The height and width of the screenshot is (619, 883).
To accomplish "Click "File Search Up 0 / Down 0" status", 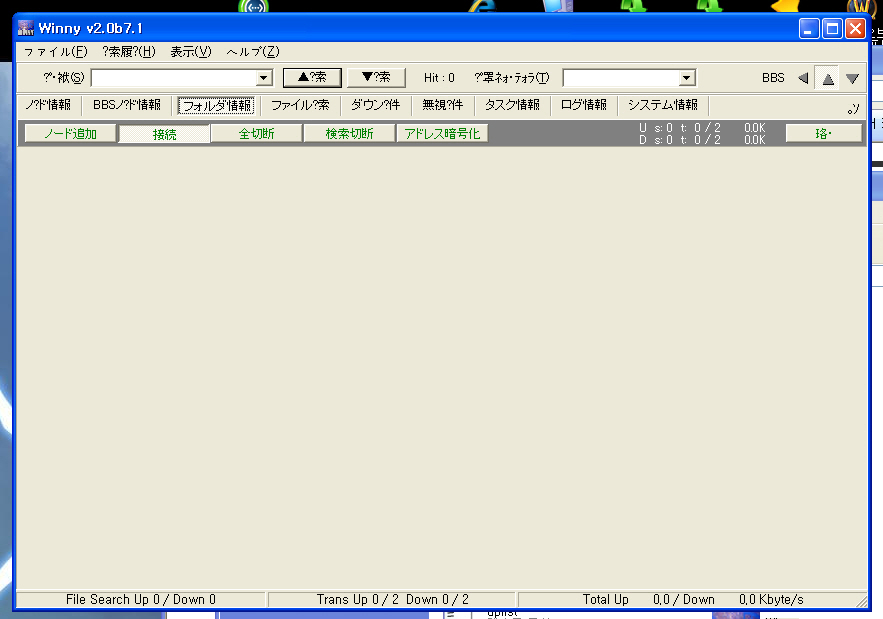I will tap(141, 599).
